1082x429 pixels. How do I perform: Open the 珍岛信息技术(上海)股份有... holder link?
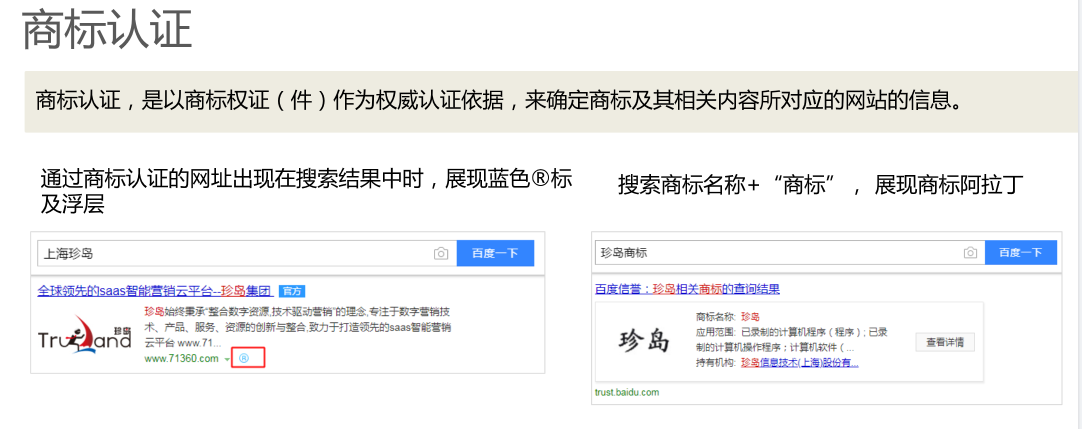point(800,363)
